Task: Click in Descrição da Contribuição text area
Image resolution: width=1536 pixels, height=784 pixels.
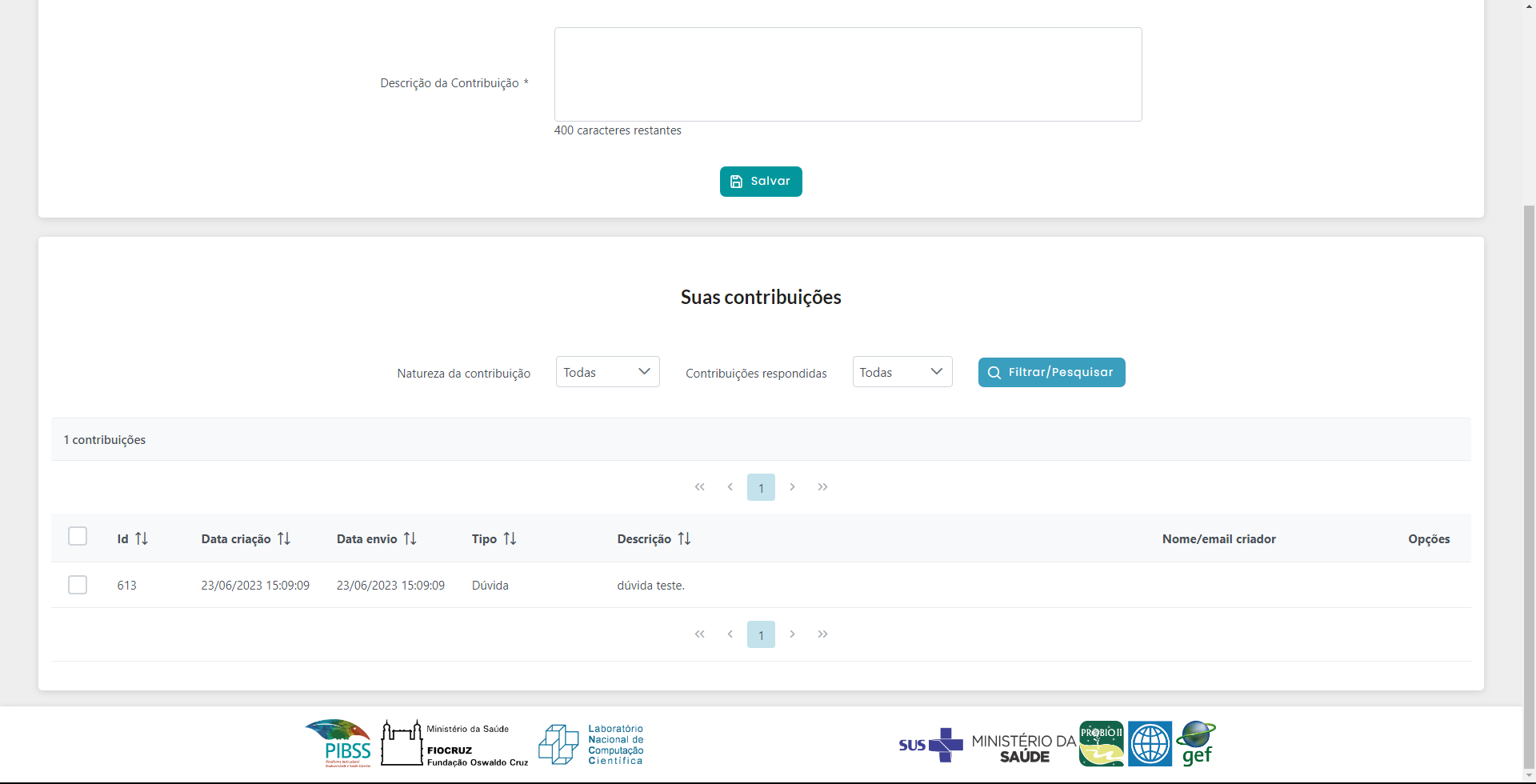Action: pyautogui.click(x=847, y=74)
